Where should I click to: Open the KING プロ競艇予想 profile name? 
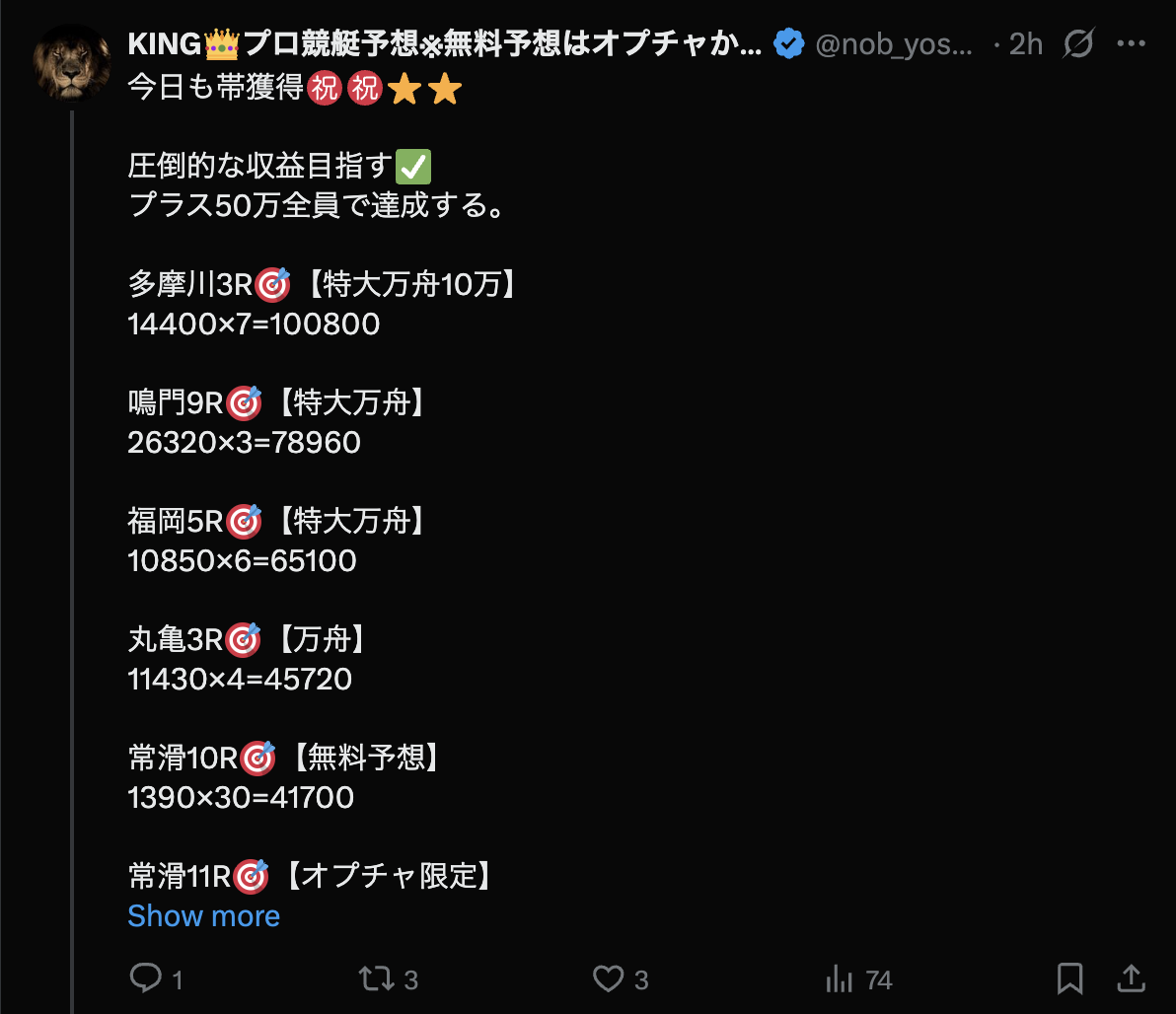point(444,43)
